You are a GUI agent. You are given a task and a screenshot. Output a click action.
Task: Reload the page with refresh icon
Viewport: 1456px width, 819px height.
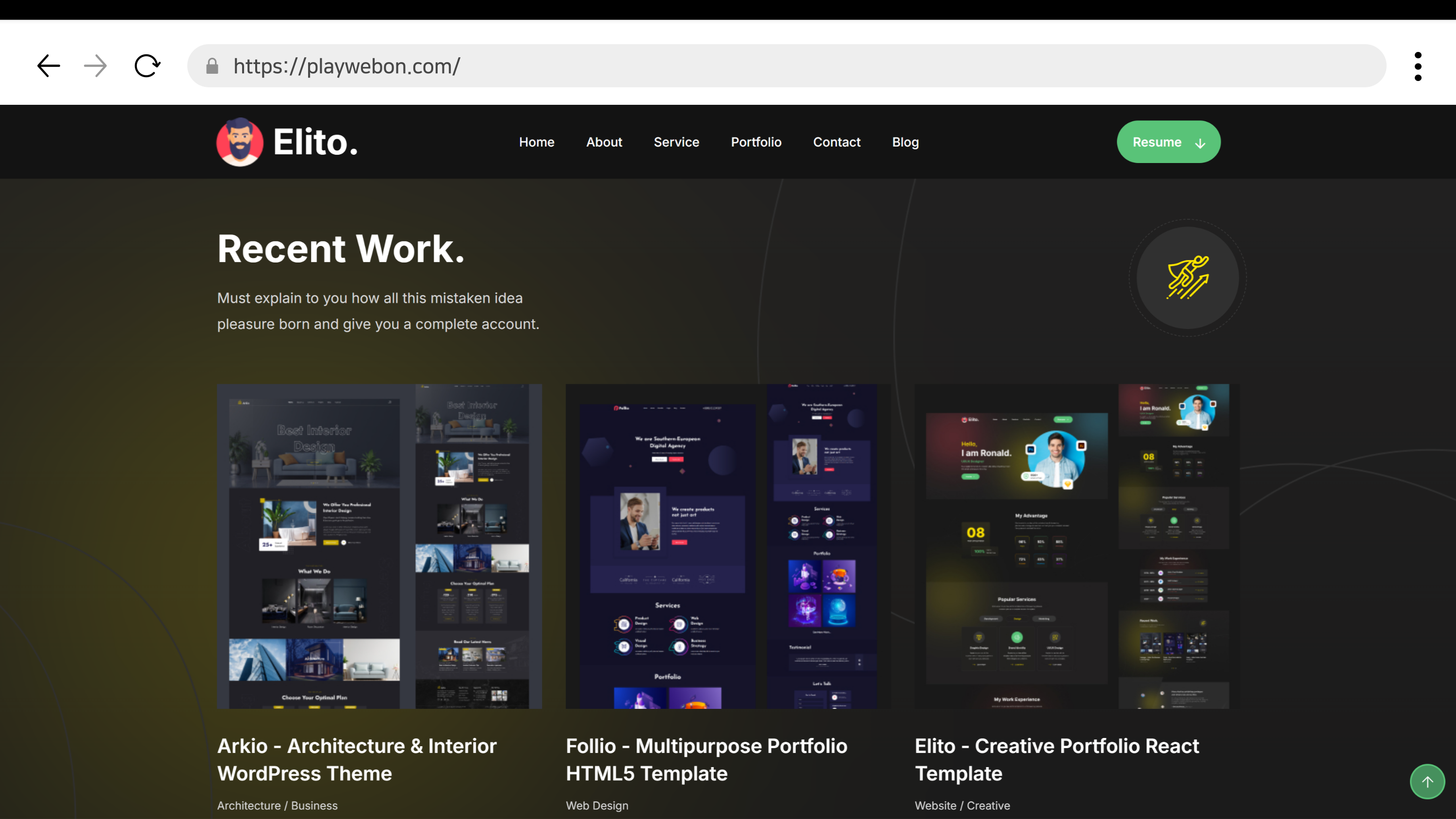pyautogui.click(x=147, y=66)
